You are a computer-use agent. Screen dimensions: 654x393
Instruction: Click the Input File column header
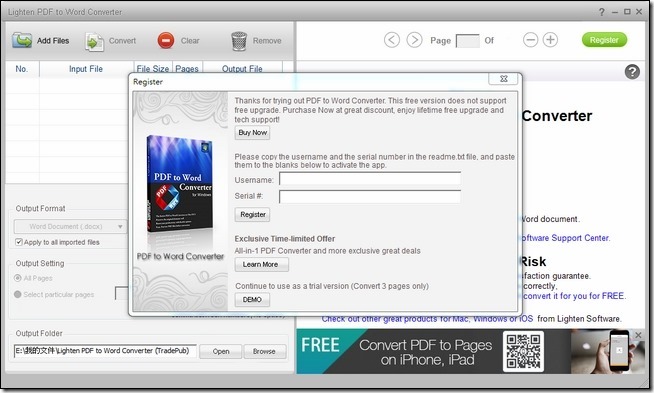coord(86,69)
